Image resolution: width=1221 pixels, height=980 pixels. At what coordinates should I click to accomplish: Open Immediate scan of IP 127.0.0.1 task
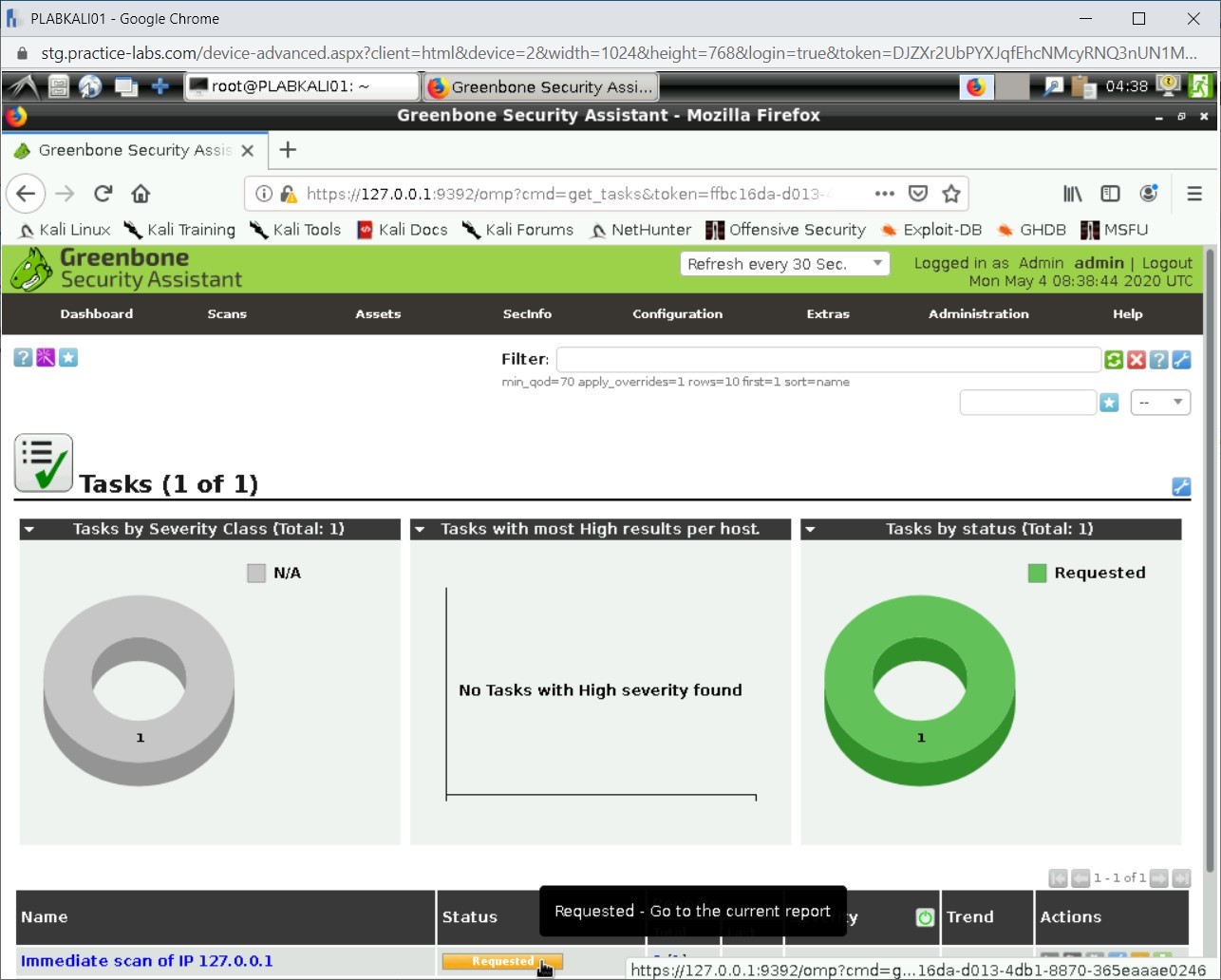pos(147,961)
